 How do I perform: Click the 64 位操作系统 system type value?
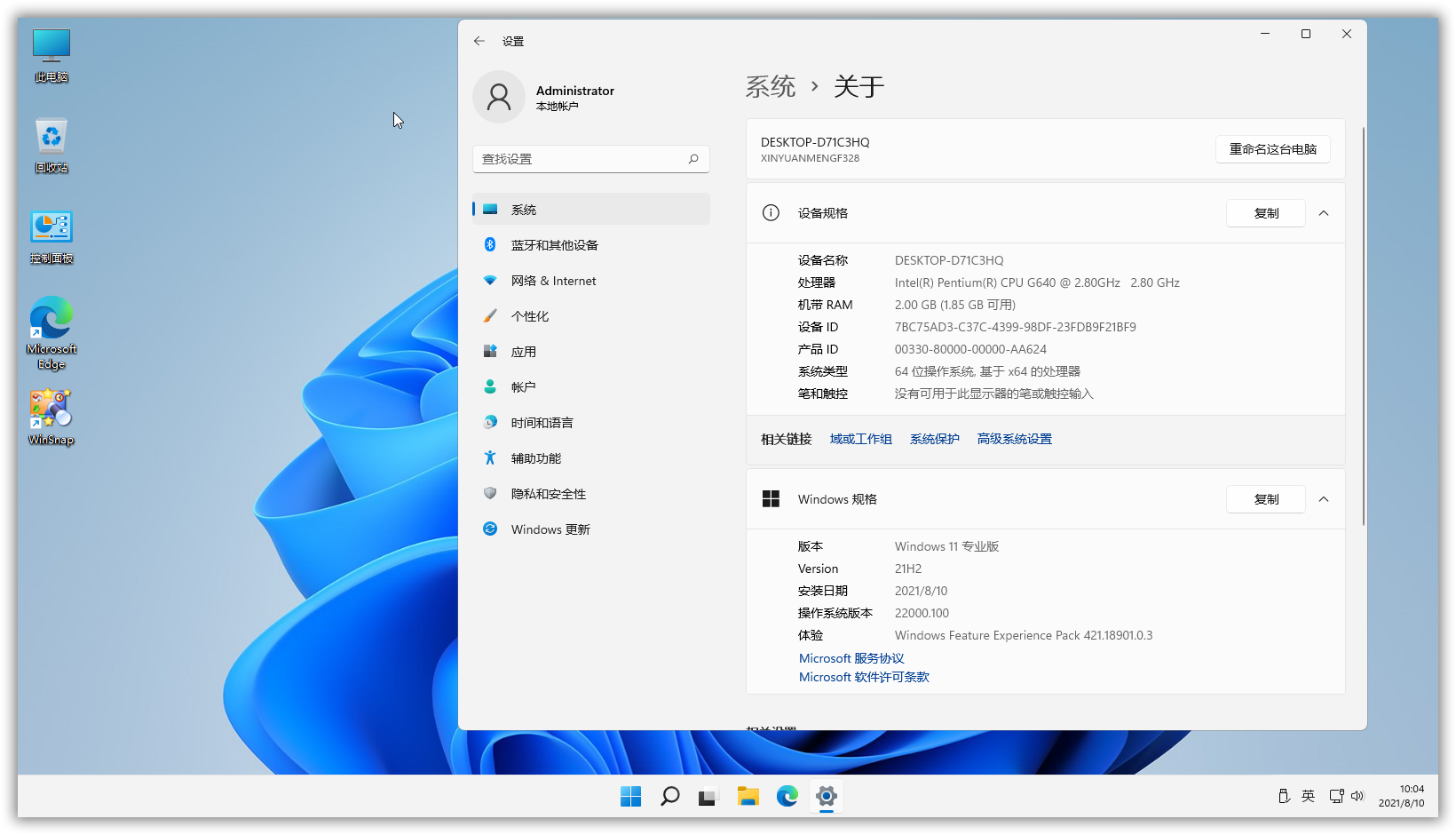[987, 371]
